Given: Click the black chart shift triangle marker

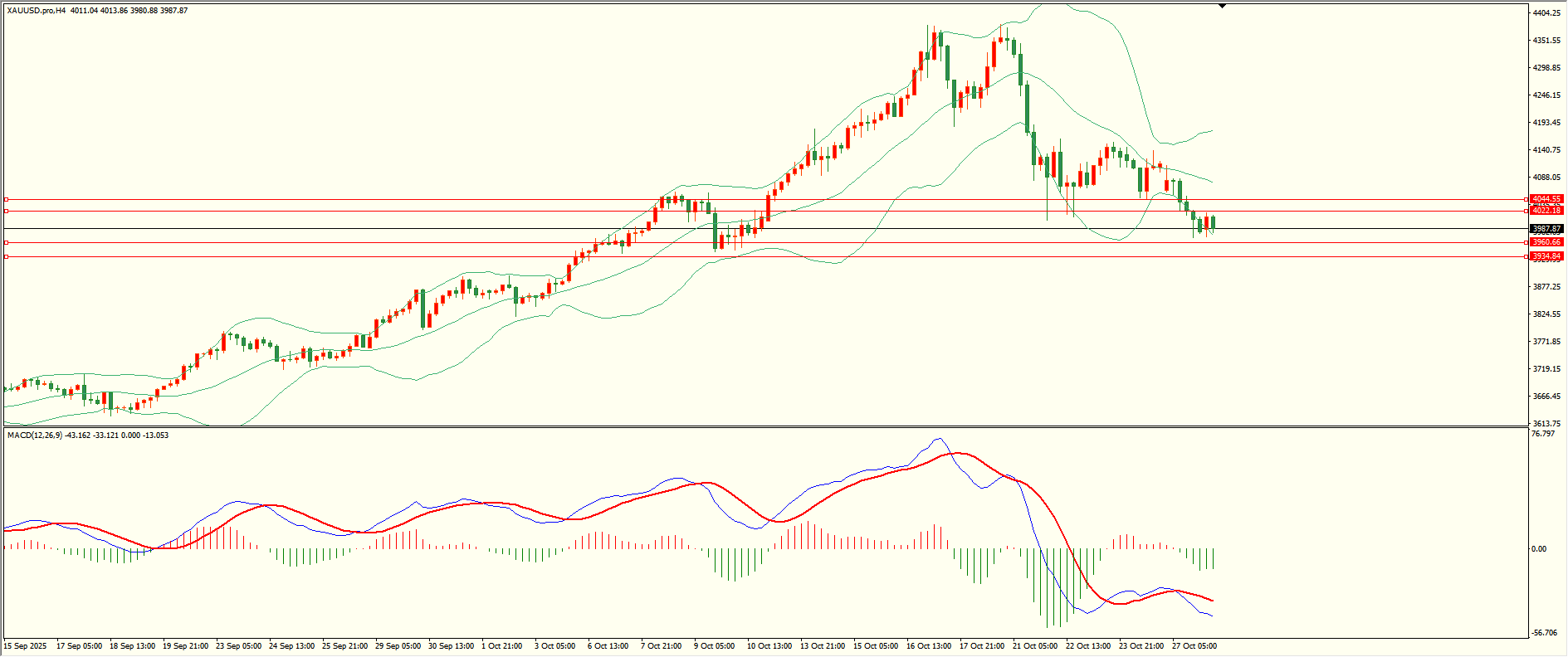Looking at the screenshot, I should point(1222,6).
